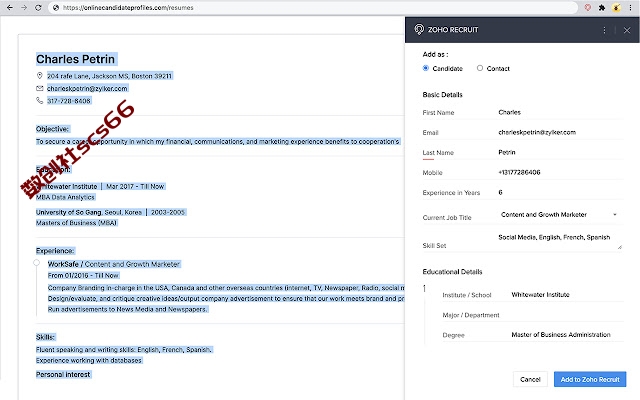640x400 pixels.
Task: Click the phone number 317-728-8408
Action: 69,101
